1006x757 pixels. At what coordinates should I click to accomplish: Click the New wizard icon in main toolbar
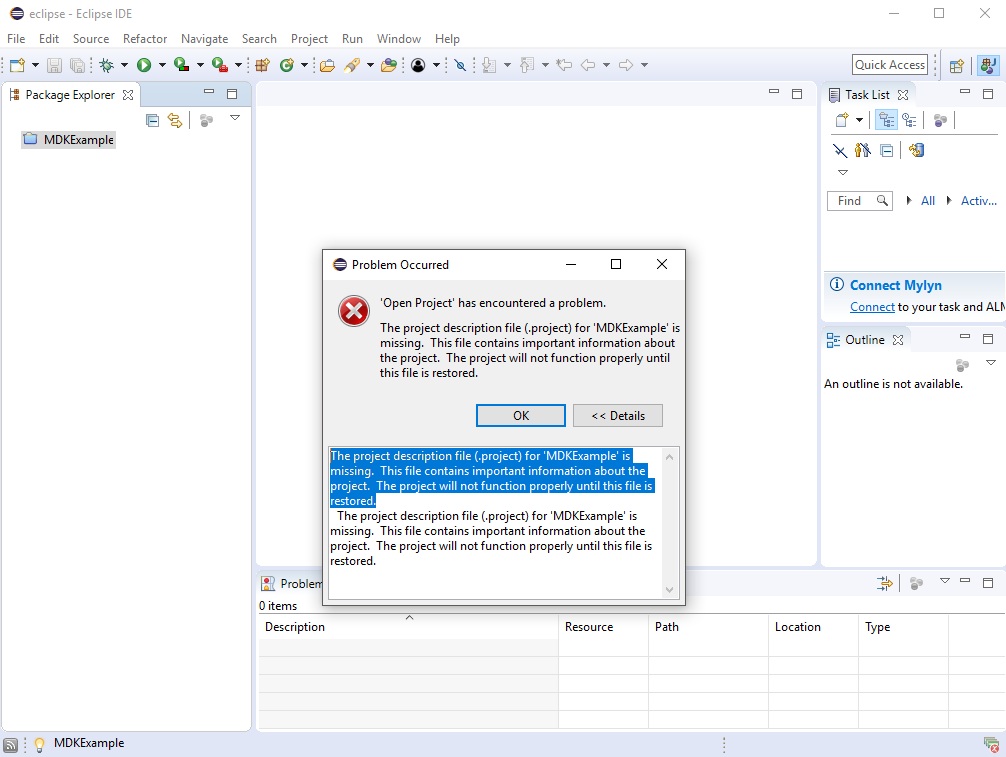tap(17, 65)
